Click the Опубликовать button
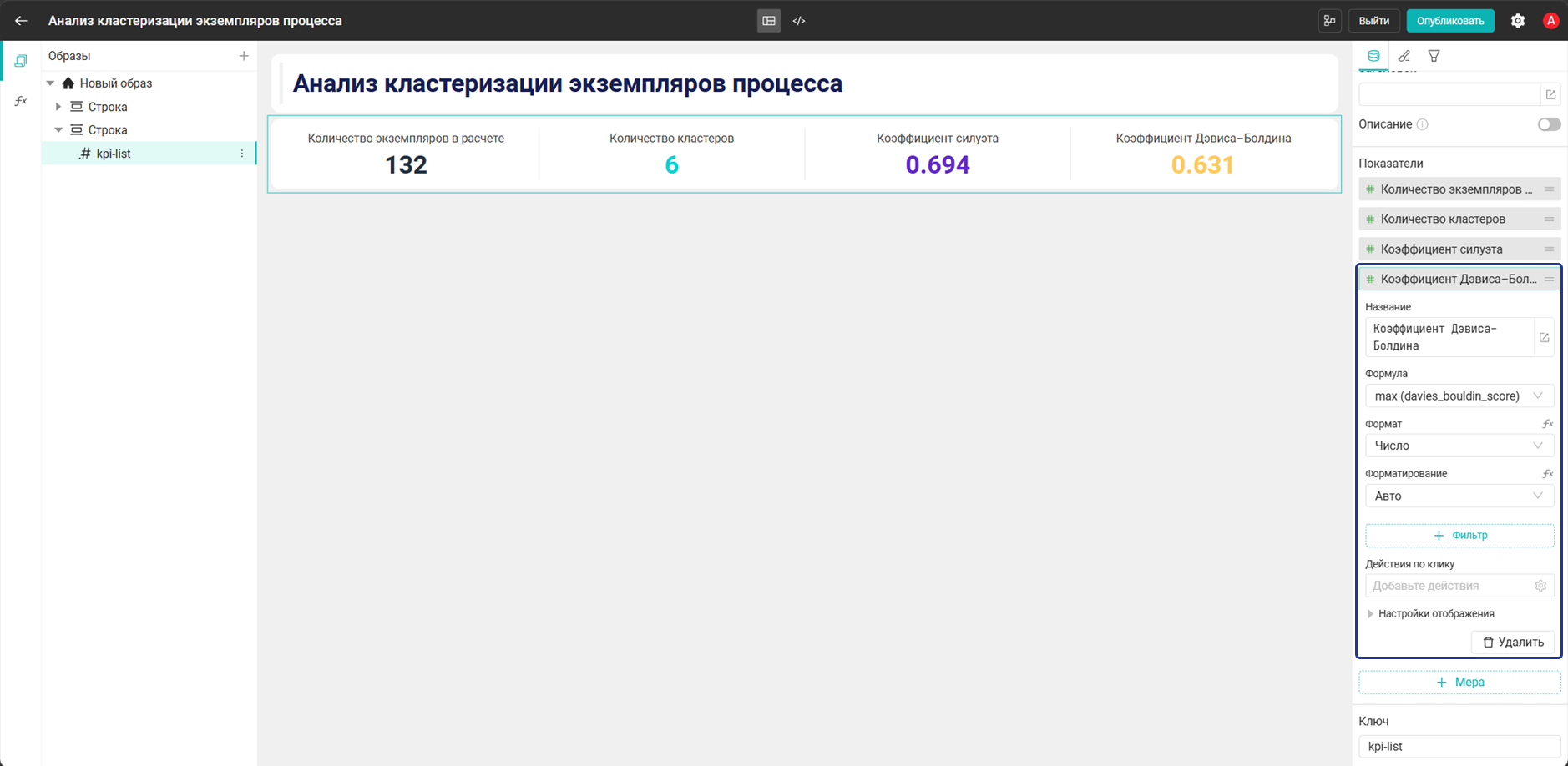Image resolution: width=1568 pixels, height=766 pixels. pyautogui.click(x=1450, y=21)
